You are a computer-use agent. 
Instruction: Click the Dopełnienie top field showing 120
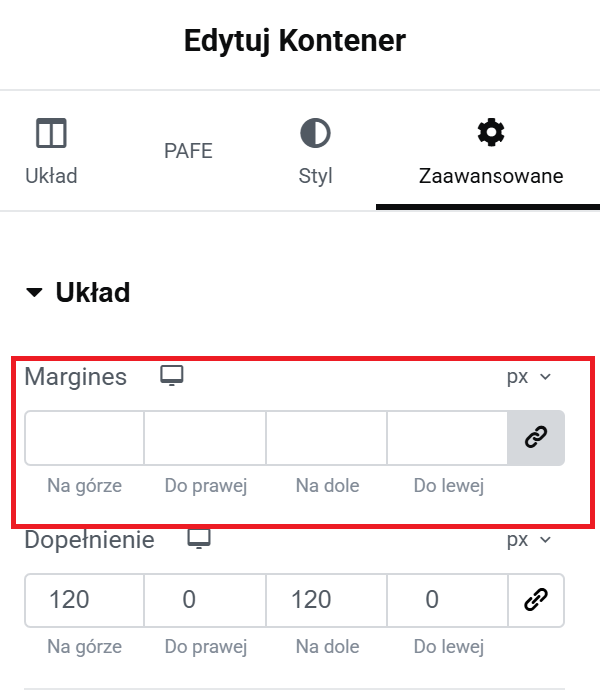tap(84, 601)
